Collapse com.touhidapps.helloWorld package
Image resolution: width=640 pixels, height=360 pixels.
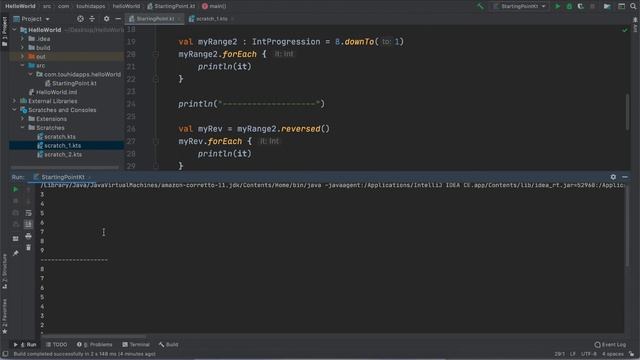pos(31,74)
